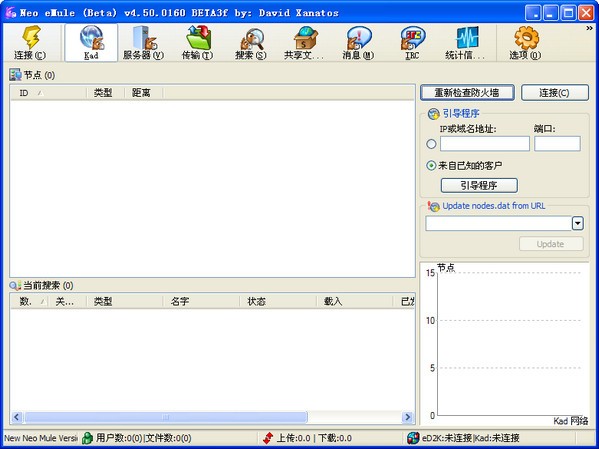Click the 节点 (0) panel label
The width and height of the screenshot is (599, 449).
pos(39,75)
